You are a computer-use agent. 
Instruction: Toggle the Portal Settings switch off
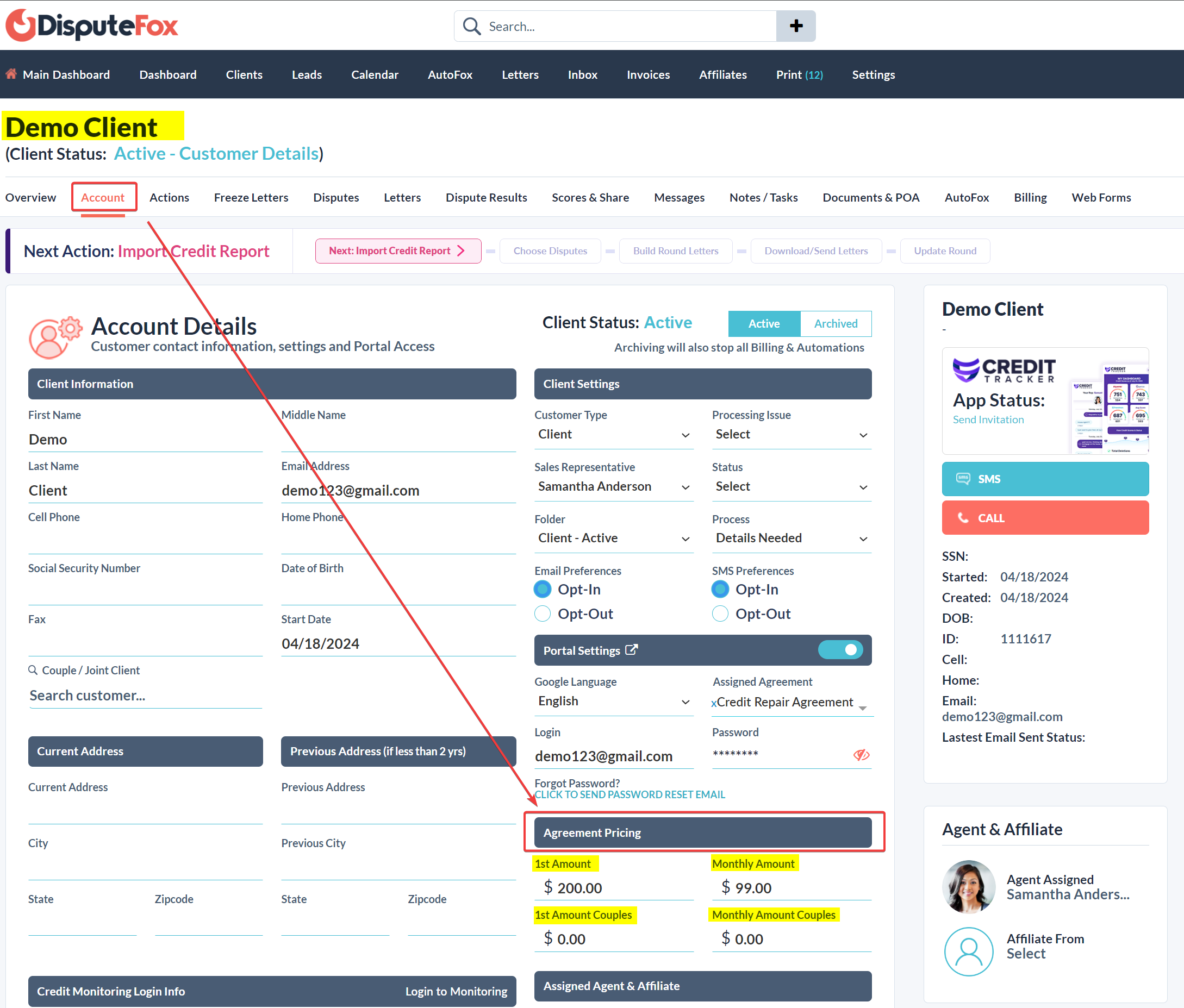pos(840,650)
